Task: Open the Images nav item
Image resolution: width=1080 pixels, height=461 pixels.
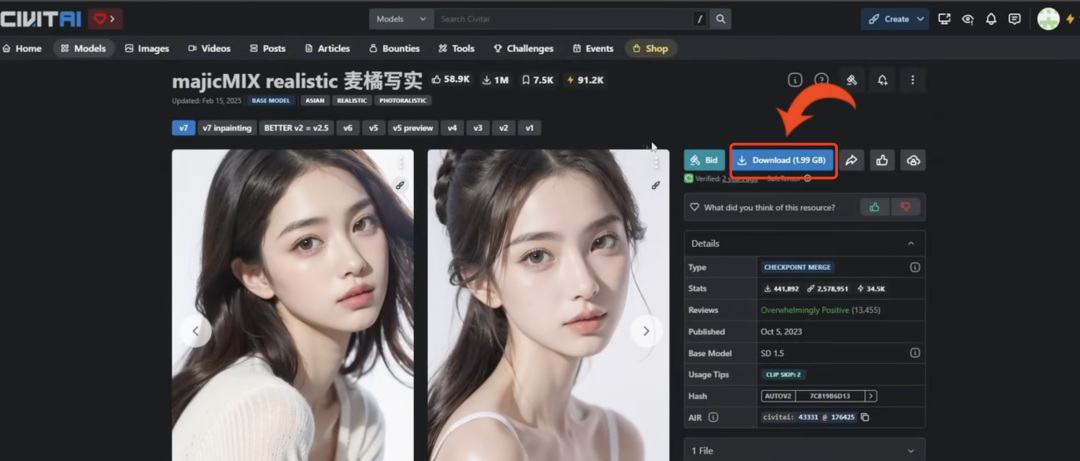Action: pos(147,48)
